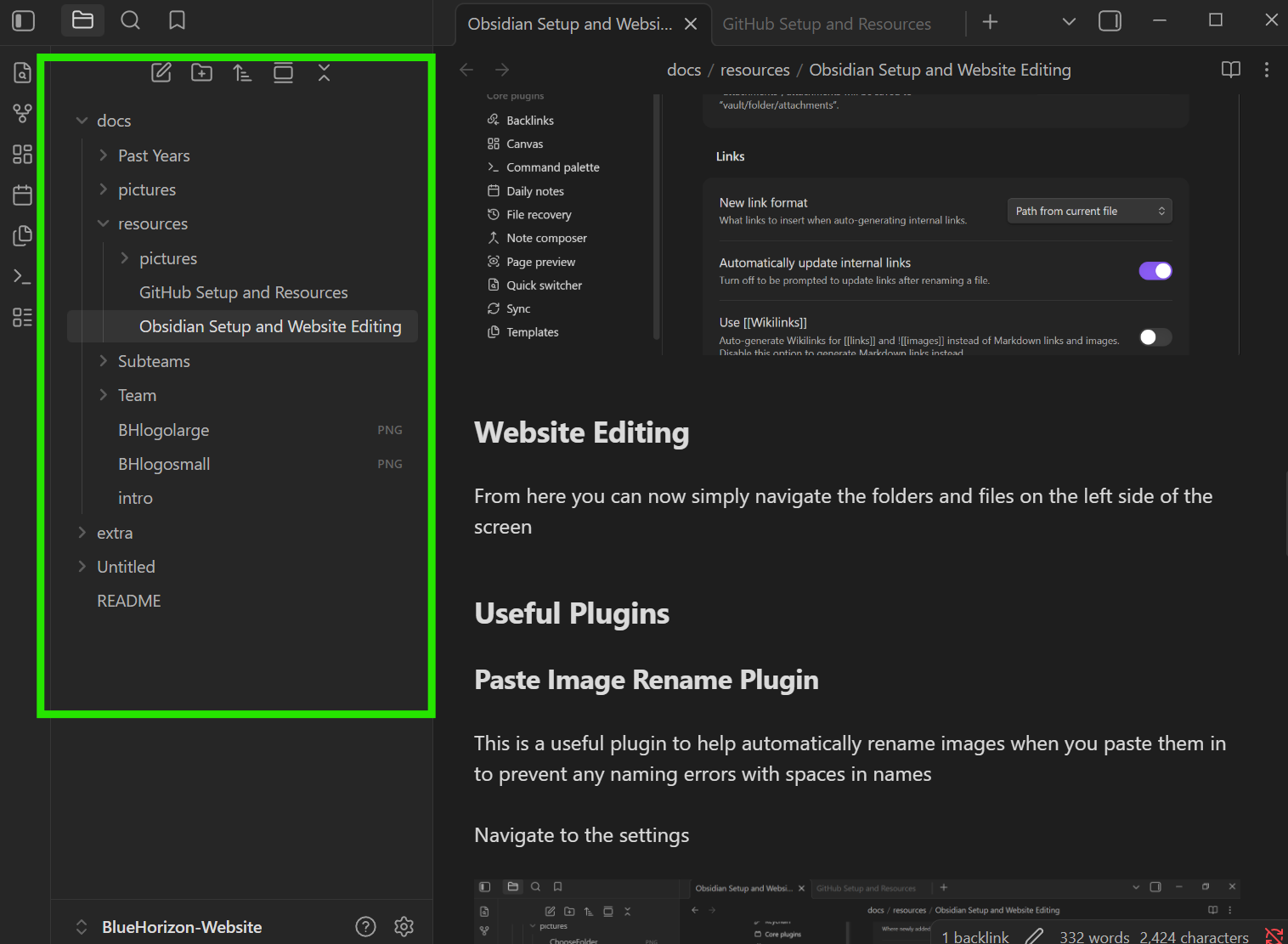Navigate back with left arrow
The image size is (1288, 944).
[x=466, y=70]
